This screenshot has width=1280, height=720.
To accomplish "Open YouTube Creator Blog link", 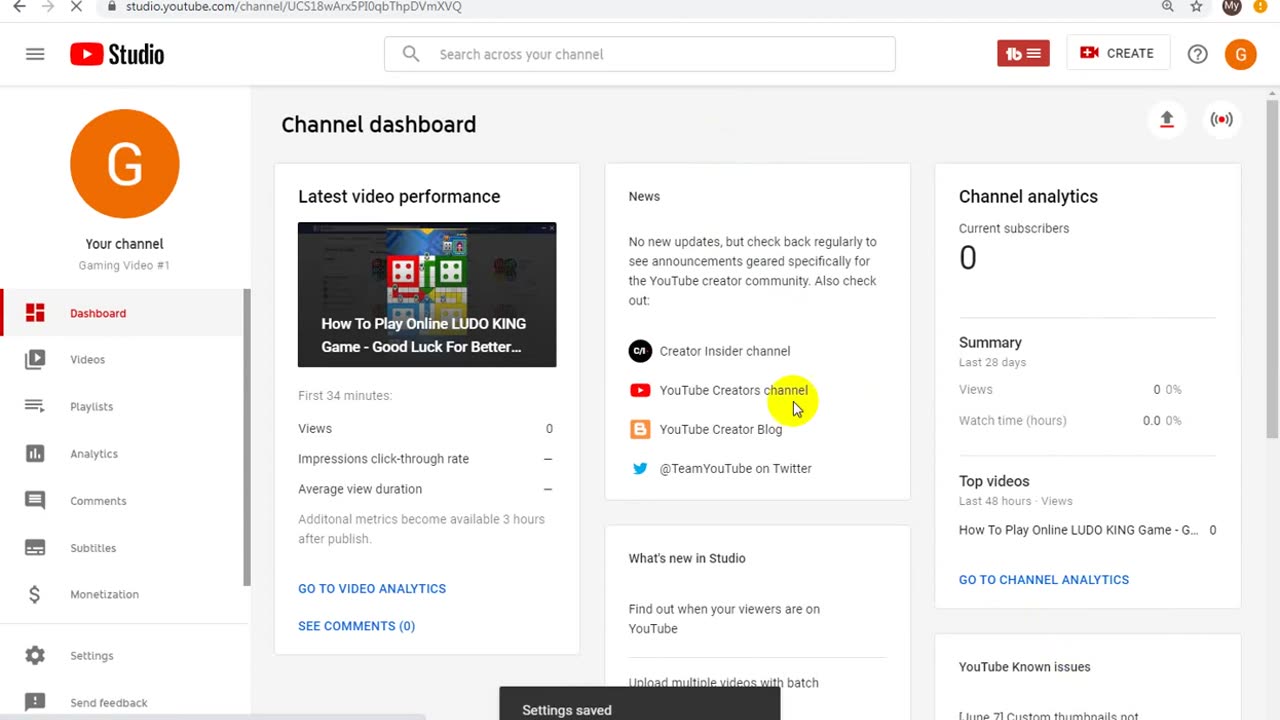I will (x=721, y=429).
